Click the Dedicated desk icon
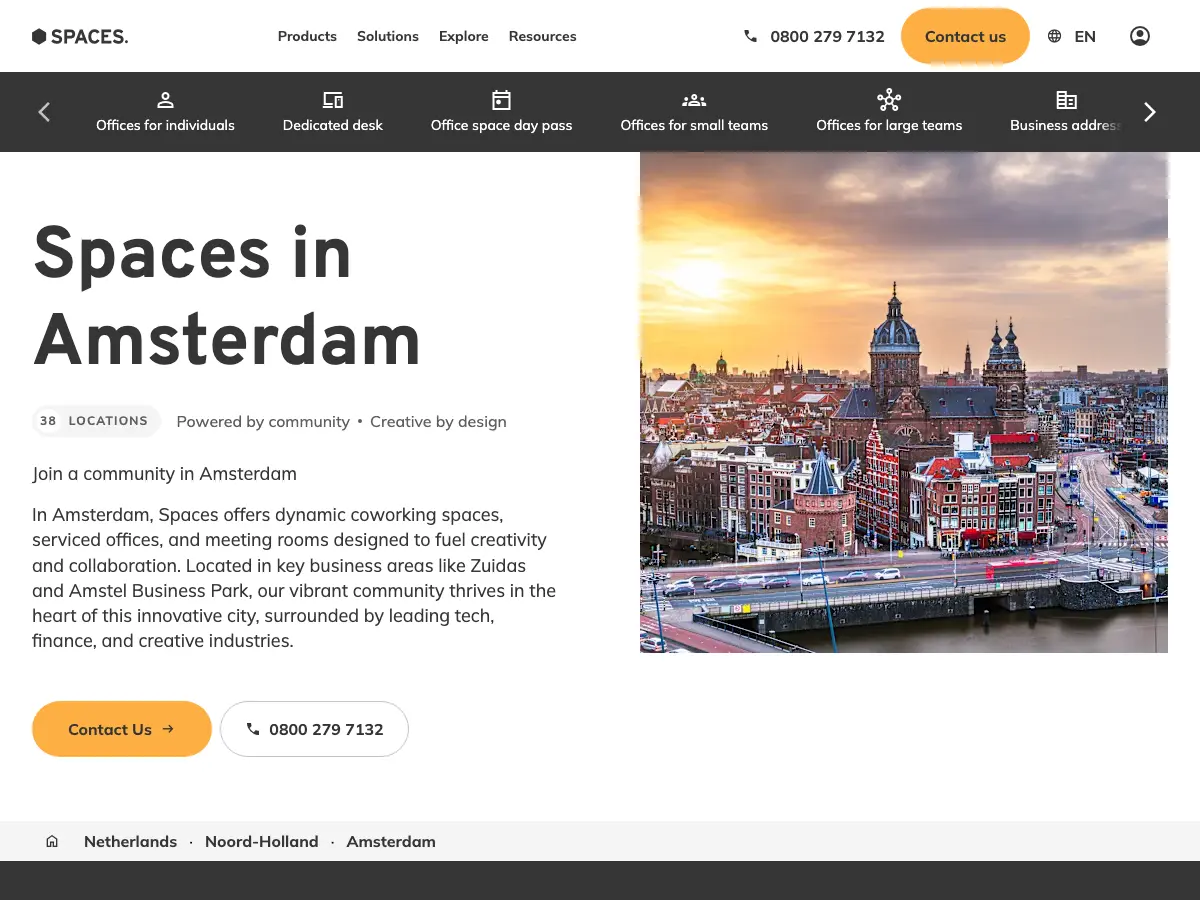 tap(333, 100)
